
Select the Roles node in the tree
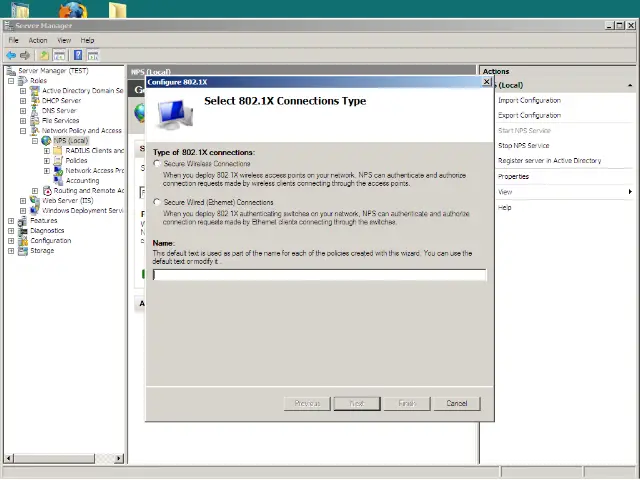(x=38, y=80)
